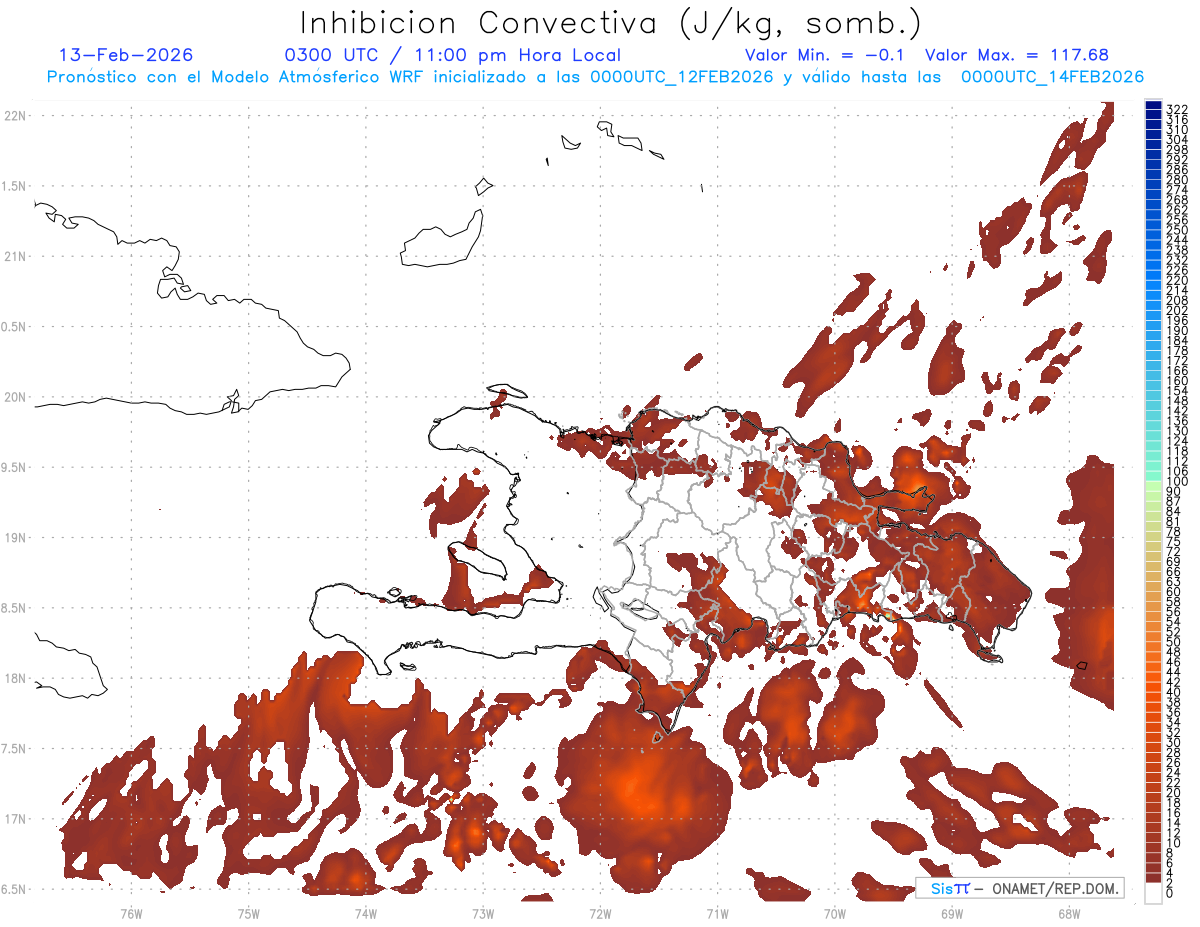Click the 'Valor Max. = 117.68' readout

tap(1017, 55)
